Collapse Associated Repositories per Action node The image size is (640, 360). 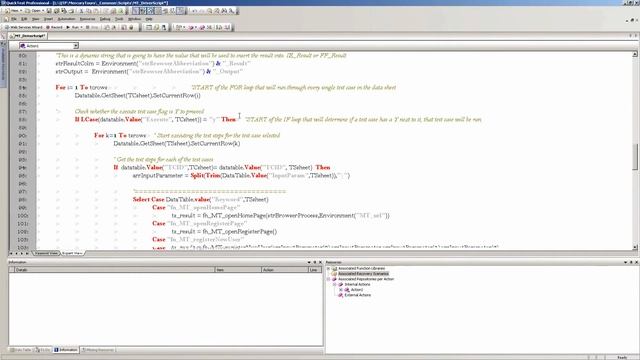coord(329,279)
